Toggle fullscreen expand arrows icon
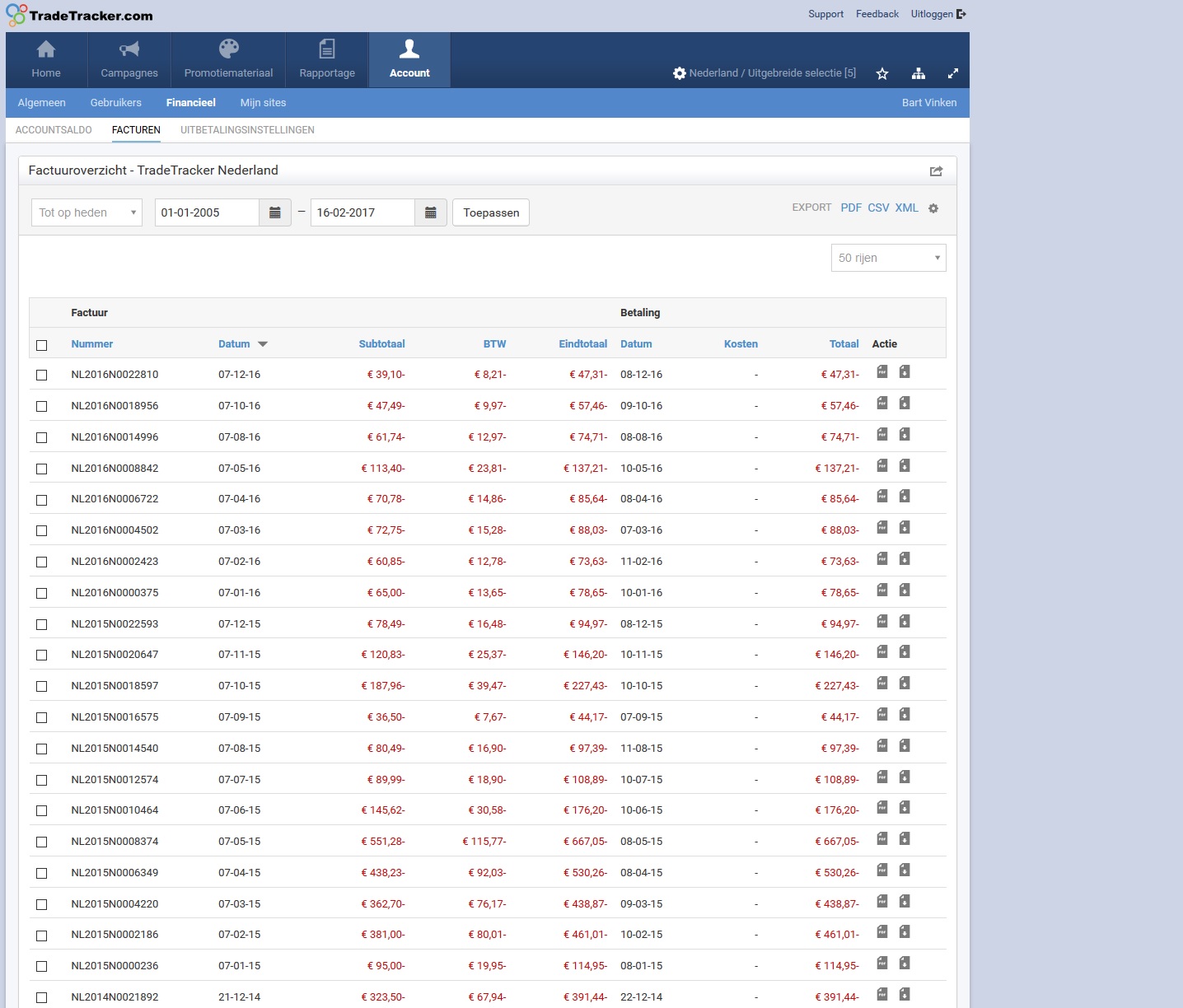This screenshot has width=1183, height=1008. (953, 73)
